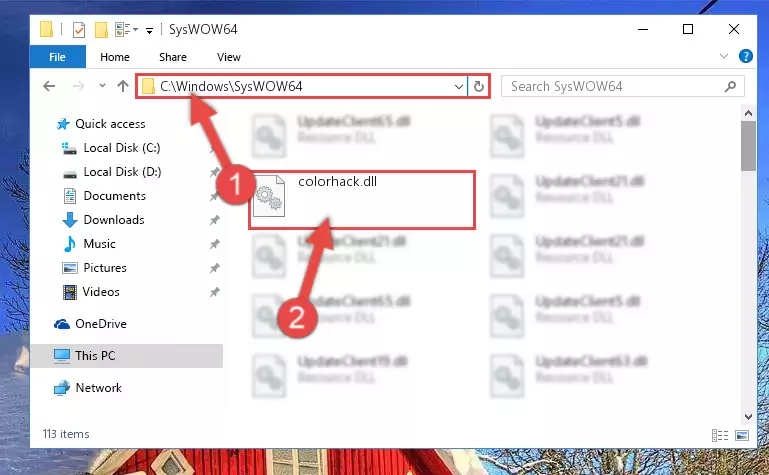This screenshot has height=475, width=769.
Task: Click the Network icon in sidebar
Action: point(62,388)
